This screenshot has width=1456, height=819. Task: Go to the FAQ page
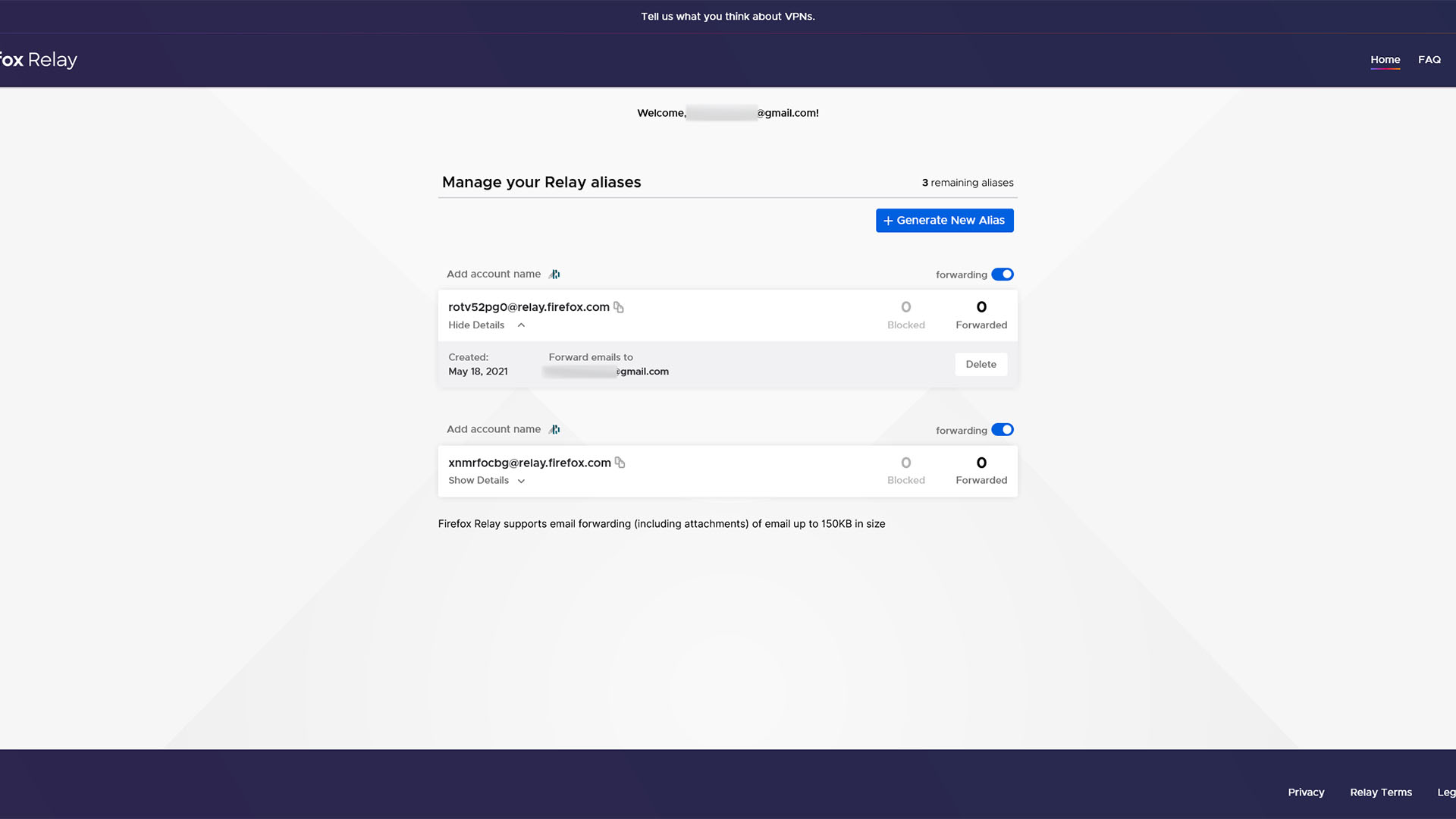pyautogui.click(x=1429, y=60)
